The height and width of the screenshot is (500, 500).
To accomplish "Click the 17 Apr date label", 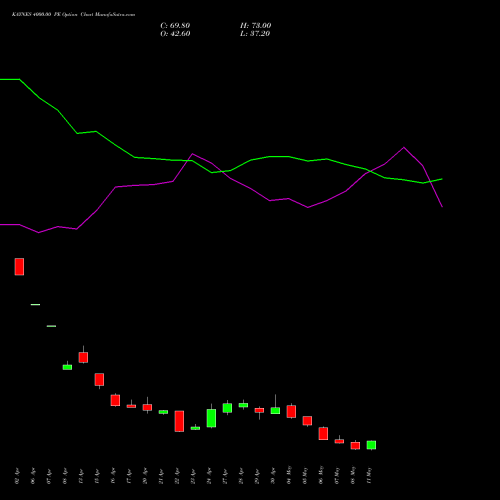I will pyautogui.click(x=129, y=476).
